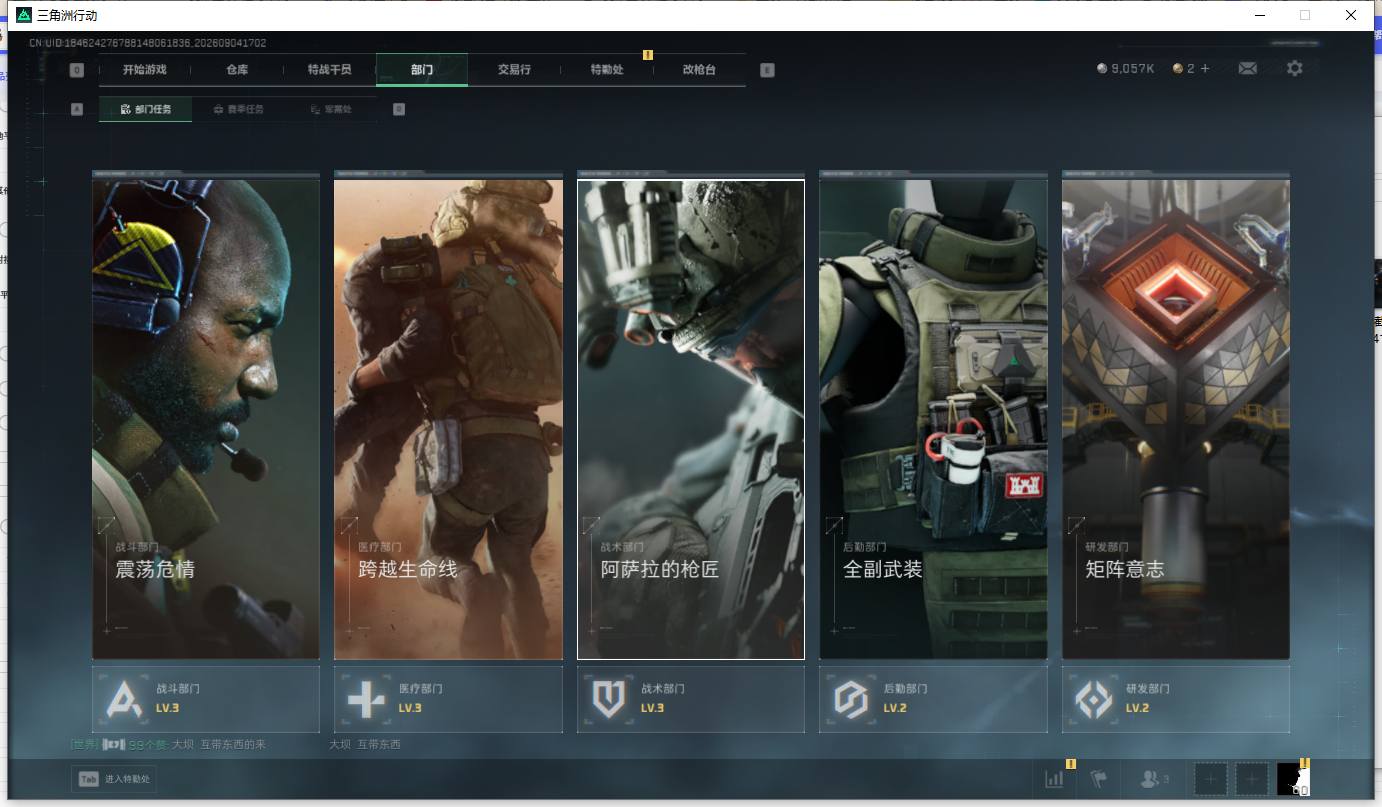Click the A key hint icon

[77, 109]
